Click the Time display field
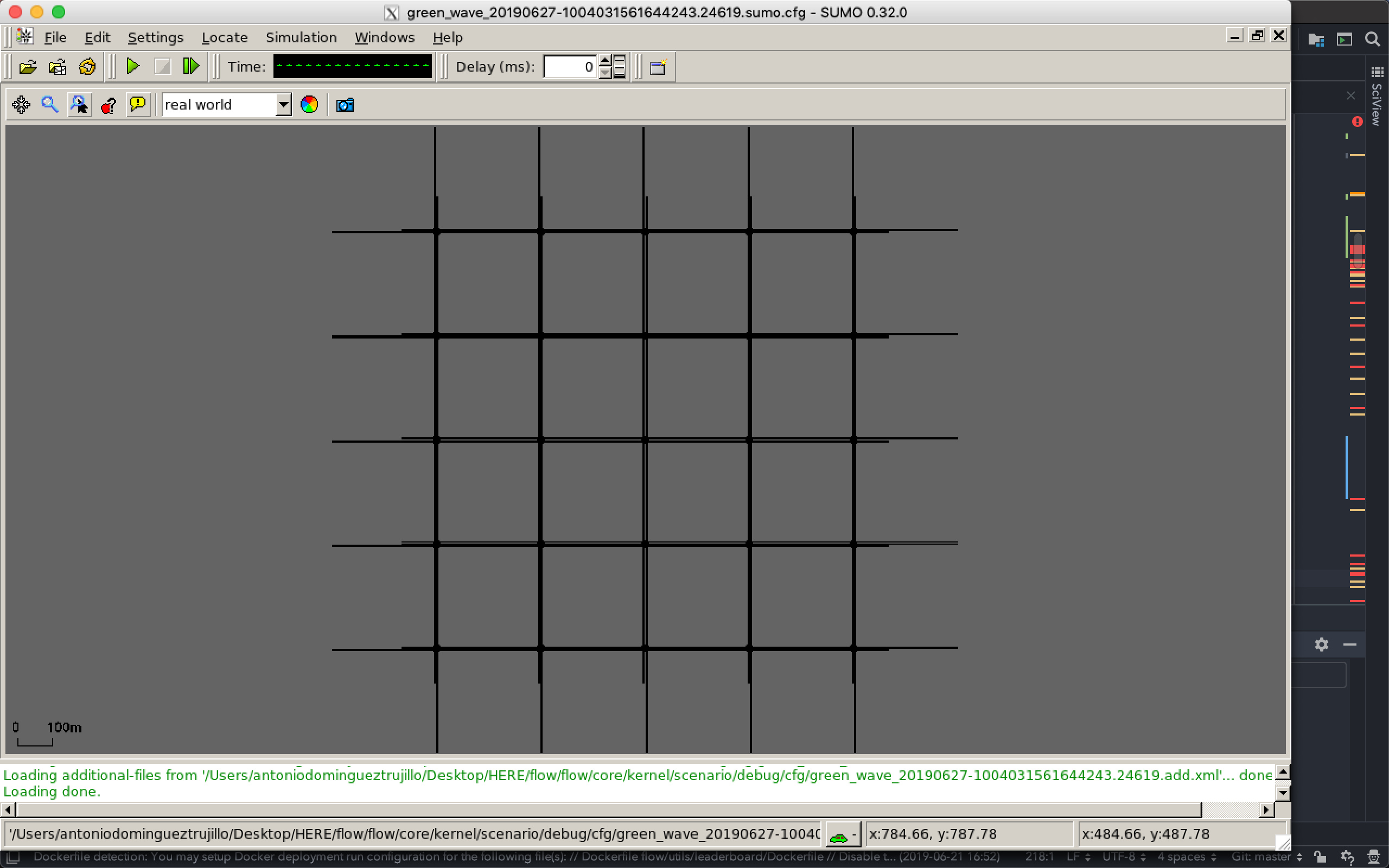Screen dimensions: 1389x868 click(352, 66)
